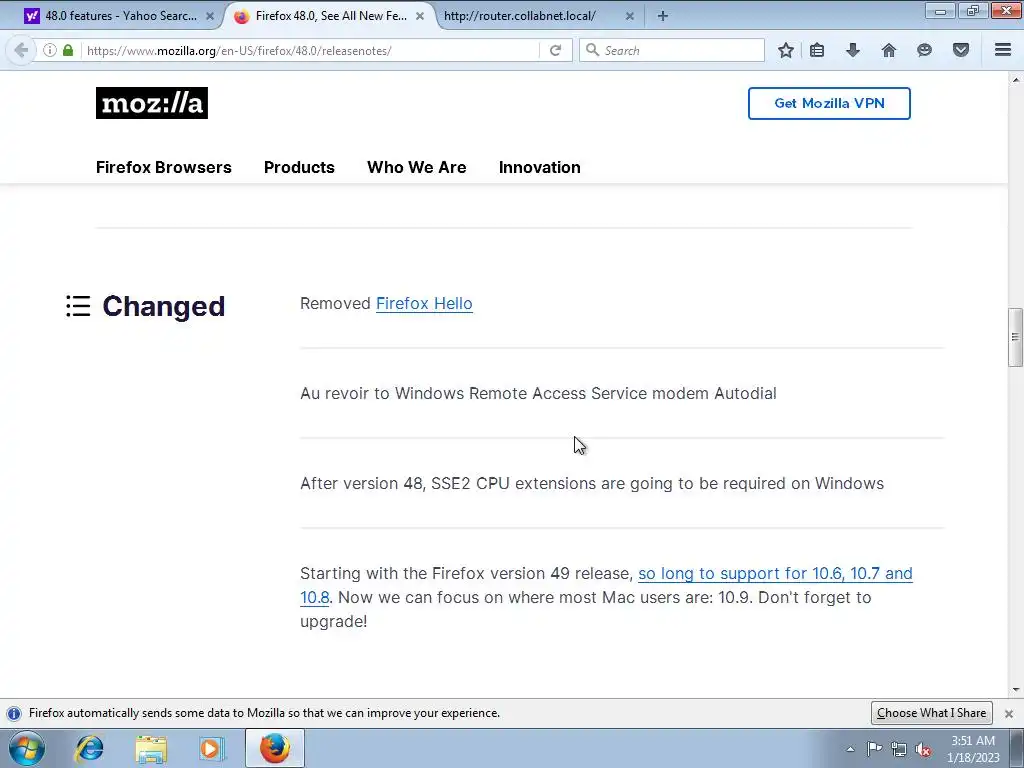The width and height of the screenshot is (1024, 768).
Task: Open the taskbar clock showing 3:51 AM
Action: (973, 749)
